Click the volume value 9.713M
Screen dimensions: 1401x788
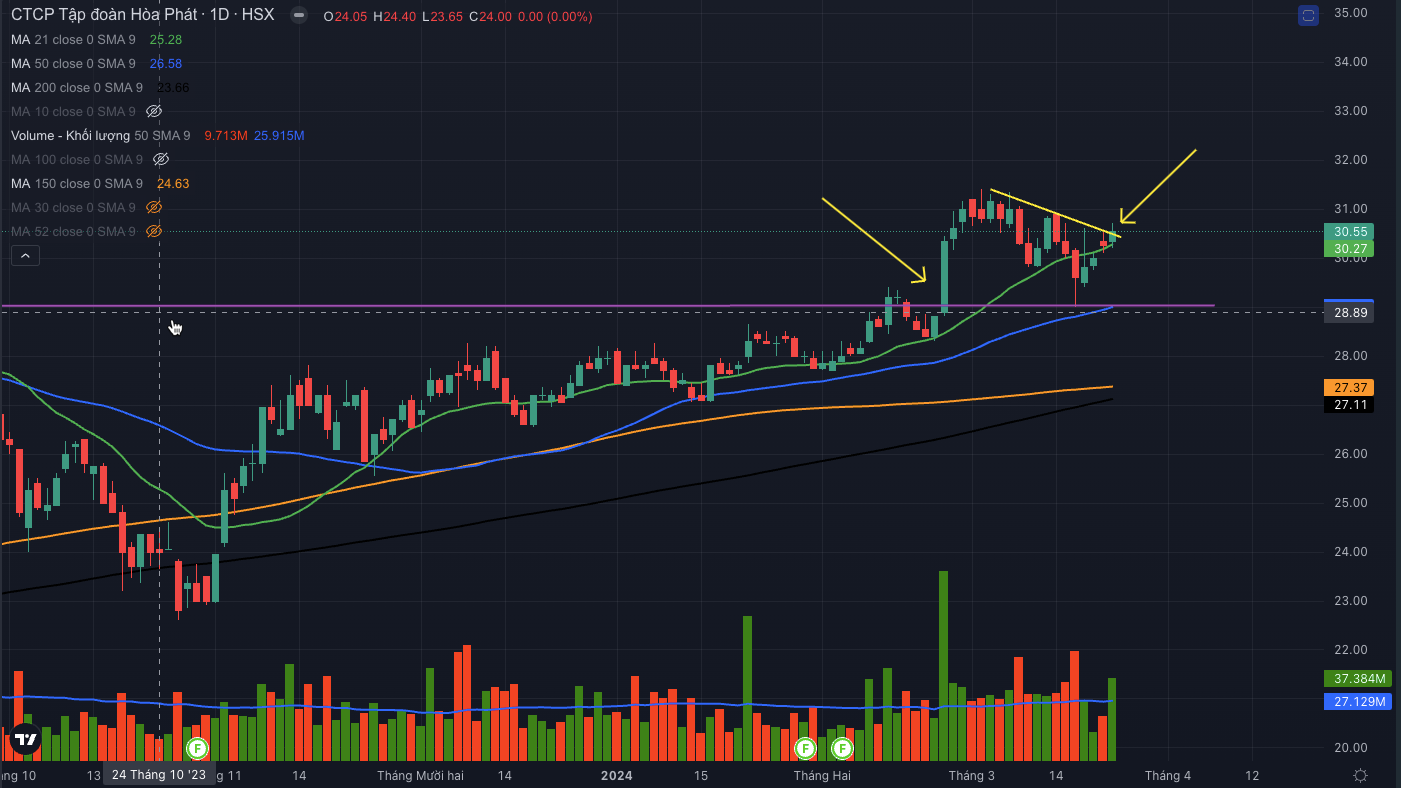(x=225, y=135)
